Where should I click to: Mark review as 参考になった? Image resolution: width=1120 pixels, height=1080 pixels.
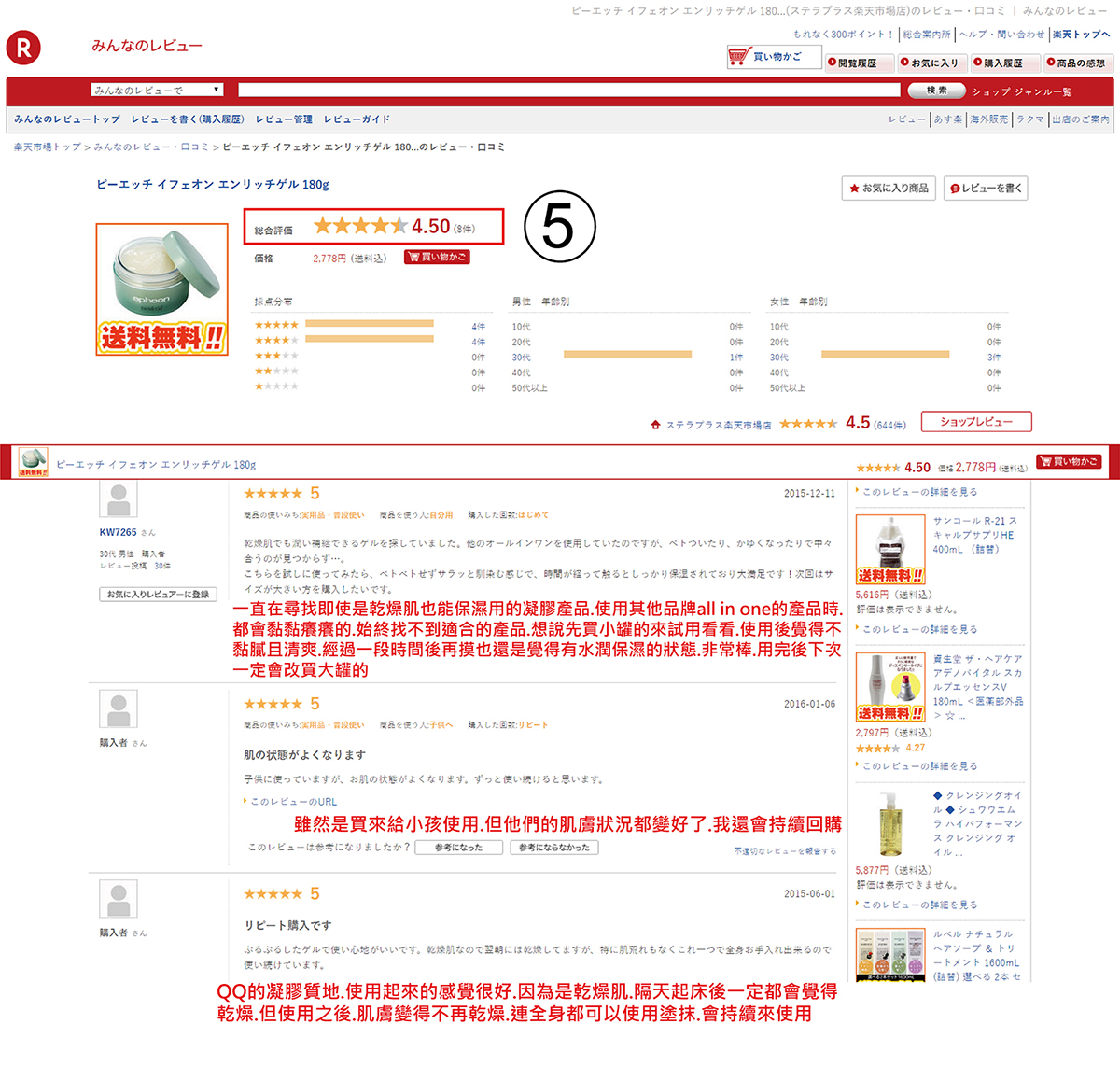coord(458,848)
